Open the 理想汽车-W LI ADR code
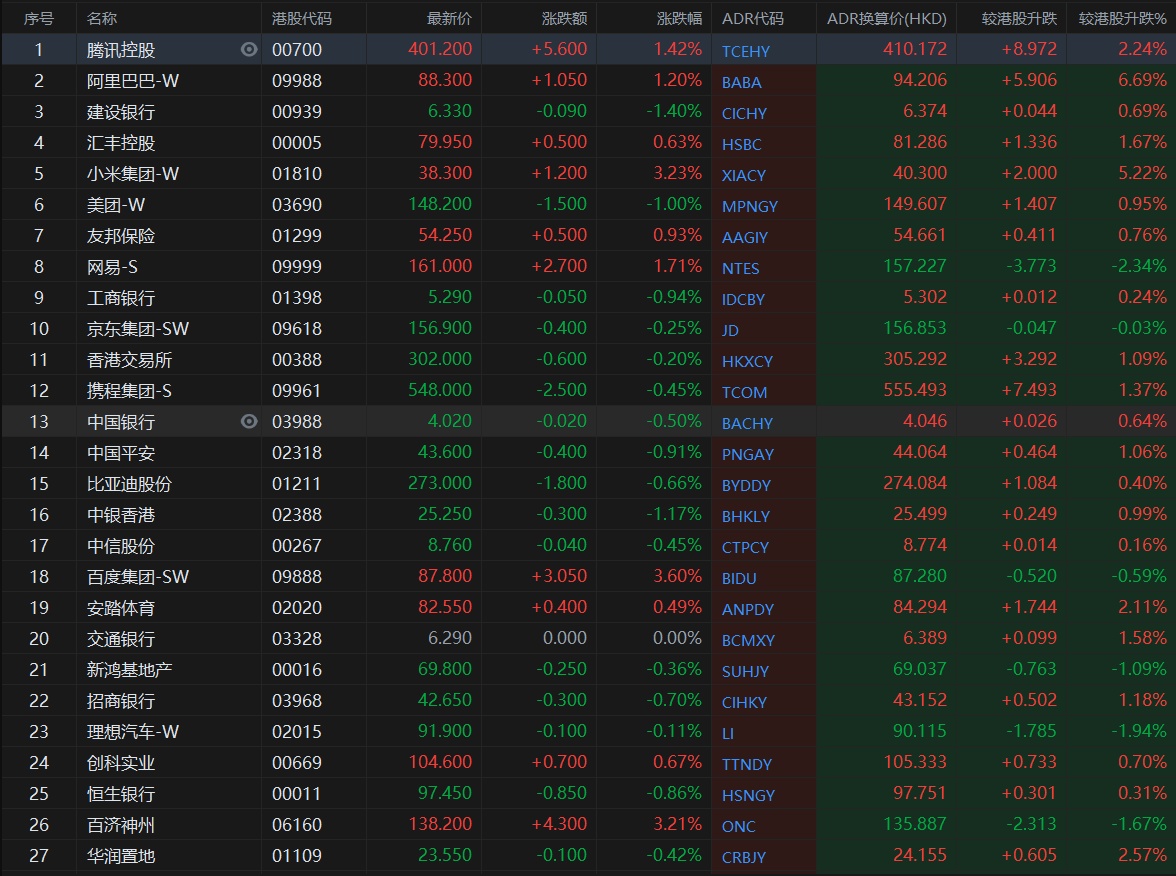1176x876 pixels. pos(728,733)
